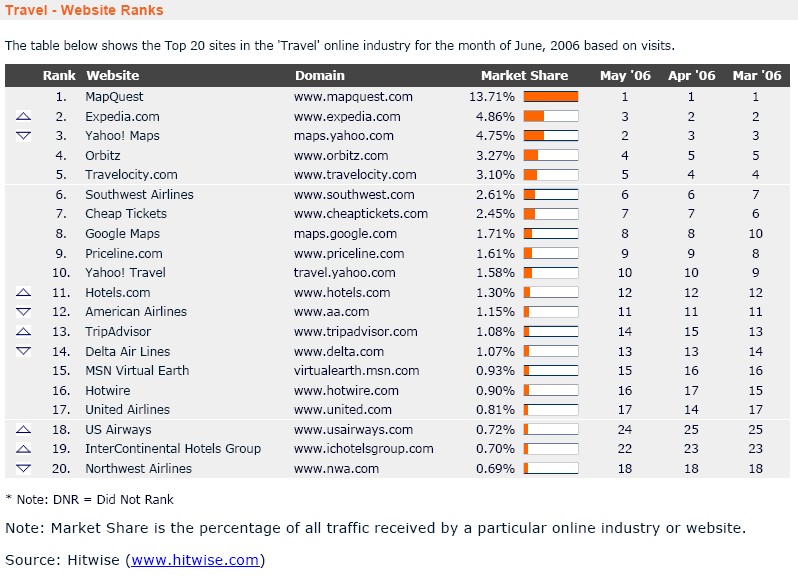Click the down arrow beside Delta Air Lines

[23, 351]
